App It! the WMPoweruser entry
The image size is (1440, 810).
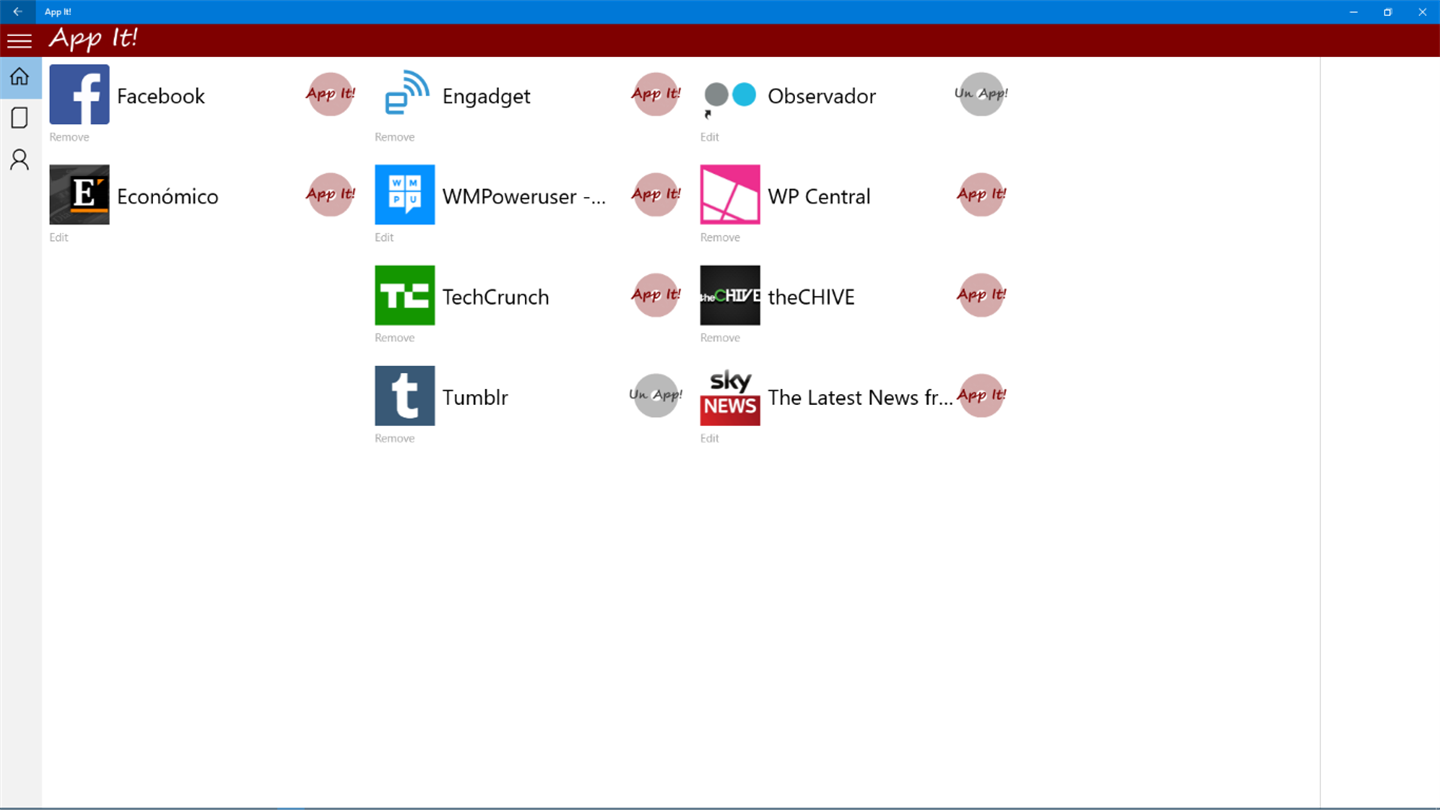coord(656,194)
